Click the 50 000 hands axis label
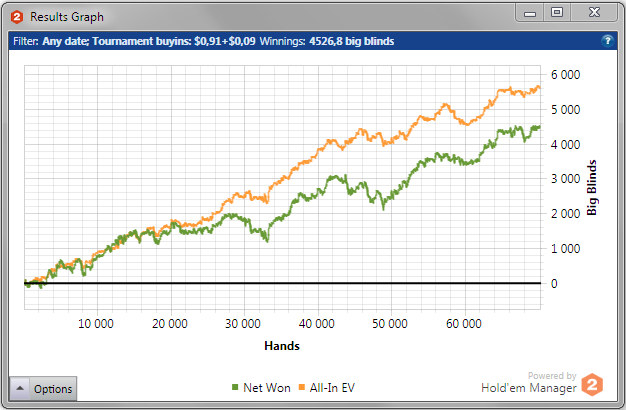626x410 pixels. [x=390, y=323]
